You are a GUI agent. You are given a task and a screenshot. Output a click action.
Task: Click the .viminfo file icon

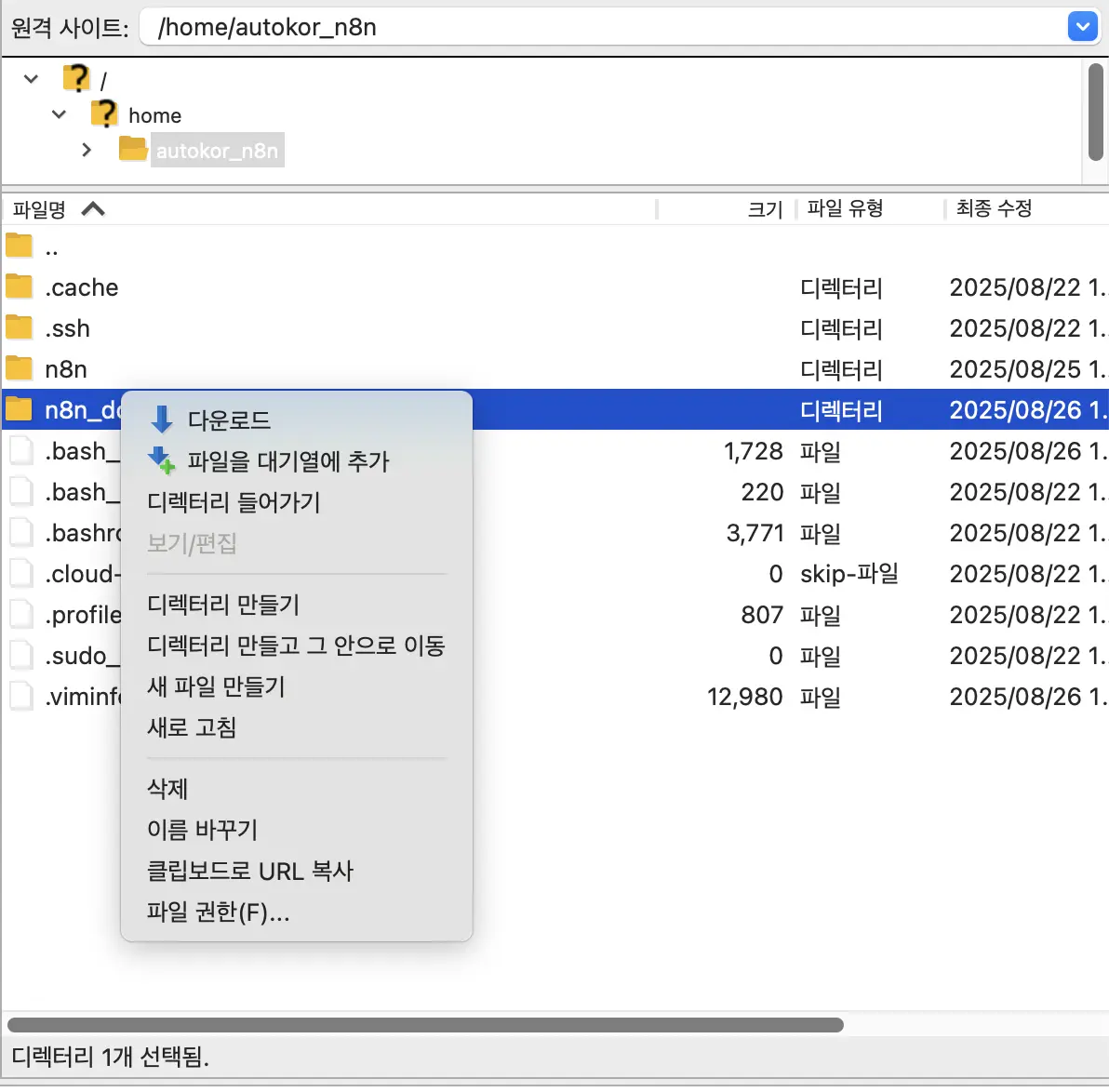pos(20,695)
